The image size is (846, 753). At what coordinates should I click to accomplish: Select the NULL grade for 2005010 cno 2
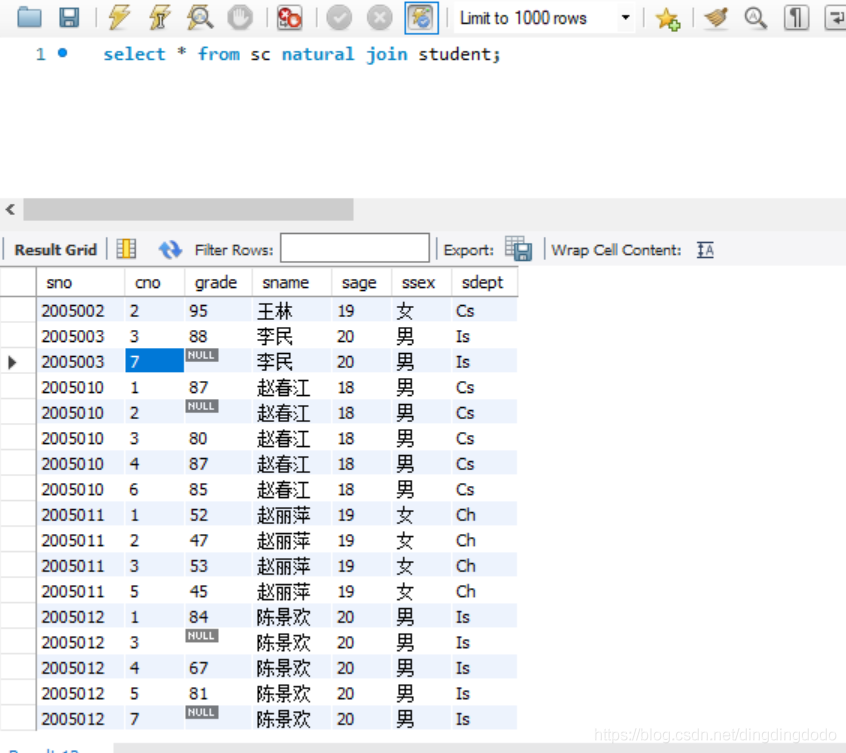coord(218,412)
